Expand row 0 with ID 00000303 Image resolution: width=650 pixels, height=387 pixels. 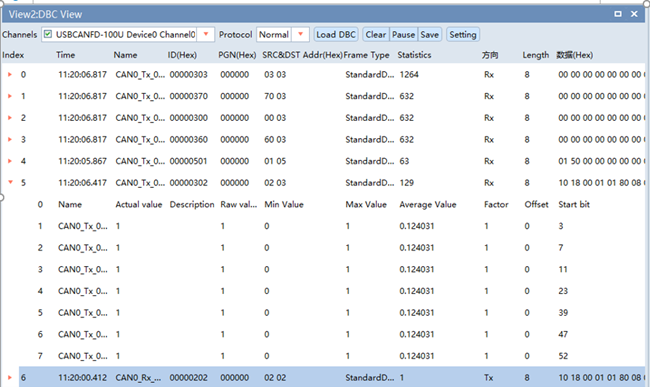click(x=10, y=75)
